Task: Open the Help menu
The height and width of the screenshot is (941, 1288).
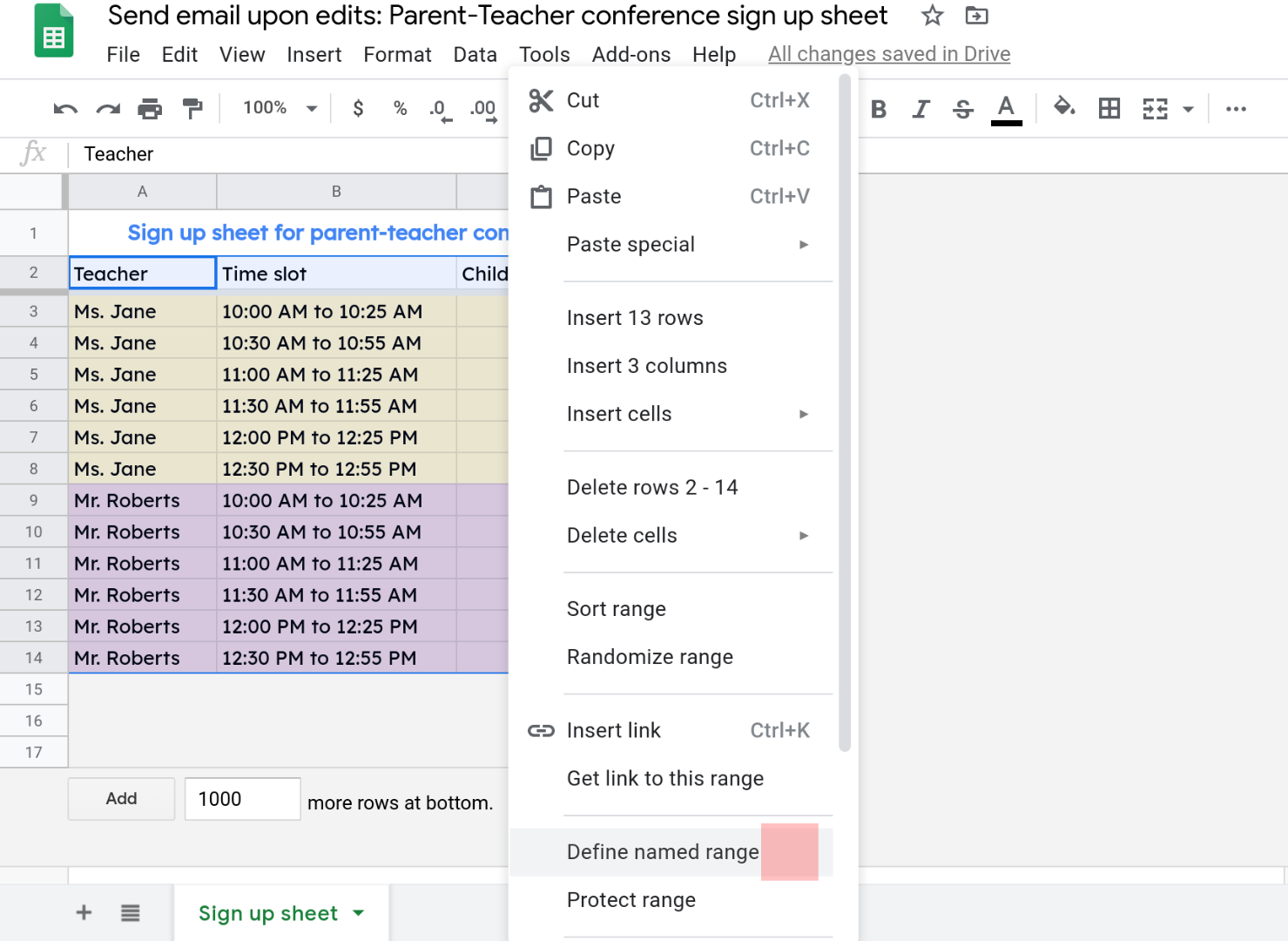Action: 714,54
